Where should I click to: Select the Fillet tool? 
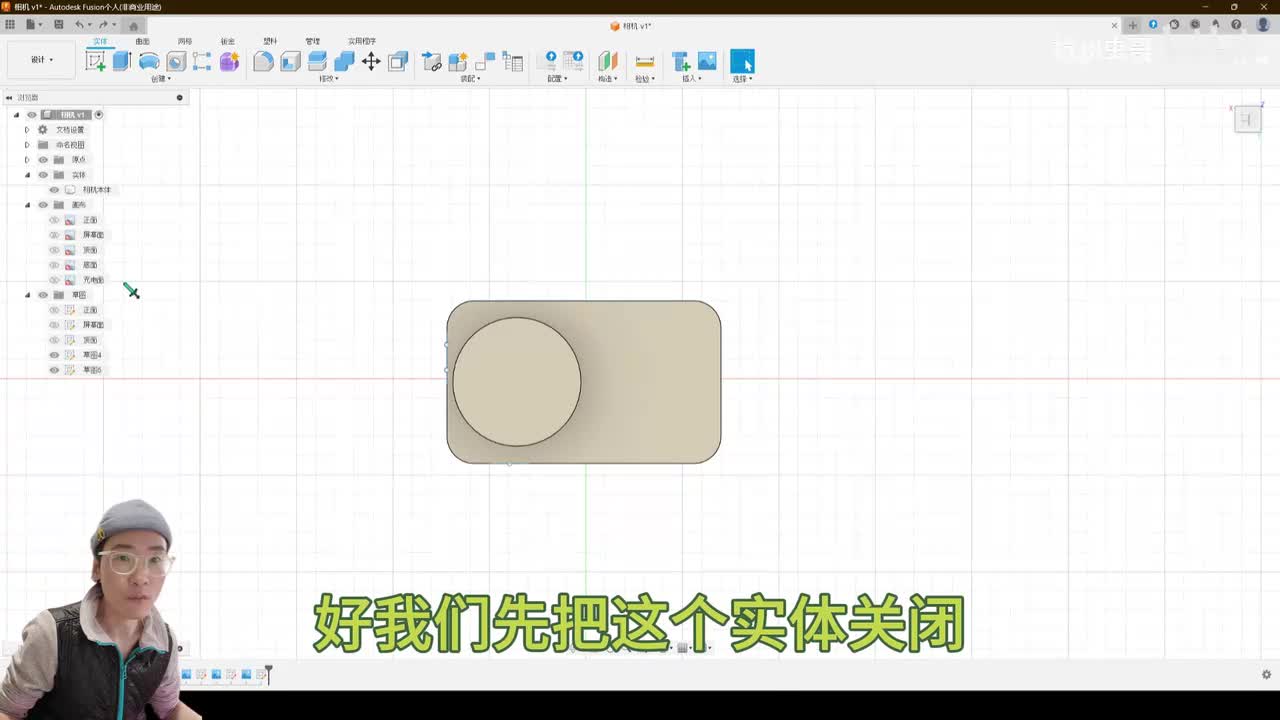(x=263, y=61)
